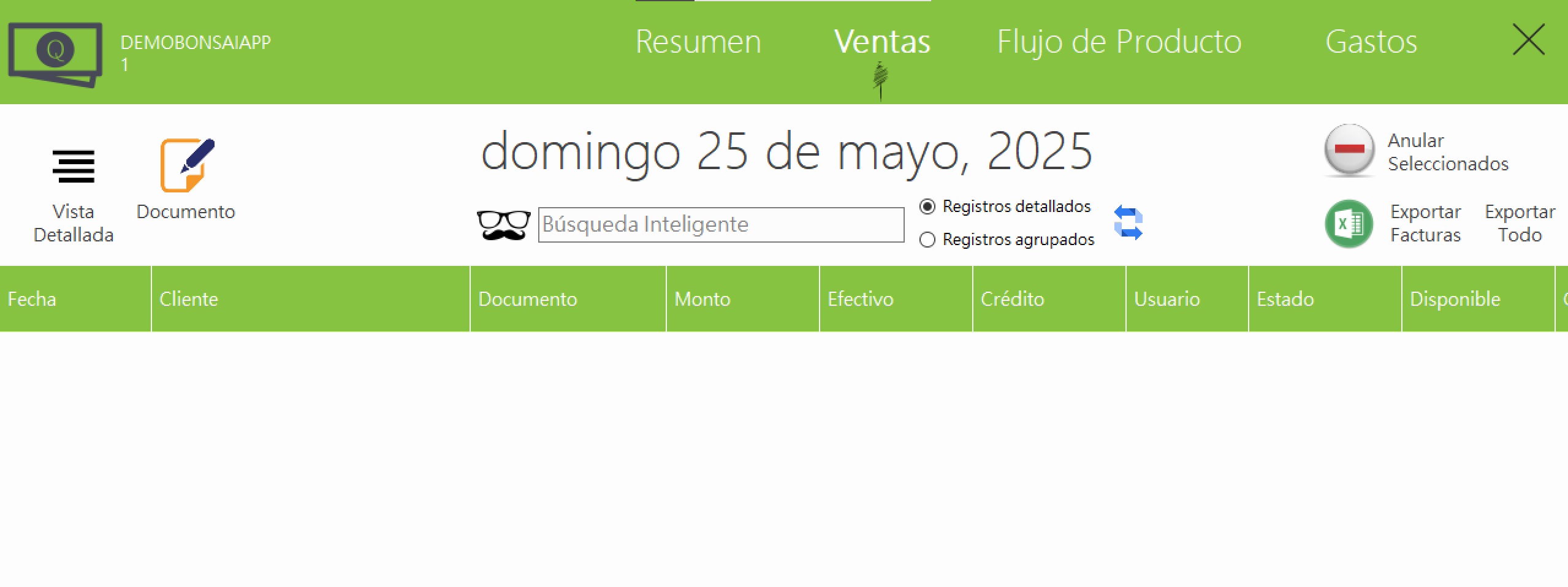This screenshot has width=1568, height=587.
Task: Sort by the Fecha column header
Action: 32,299
